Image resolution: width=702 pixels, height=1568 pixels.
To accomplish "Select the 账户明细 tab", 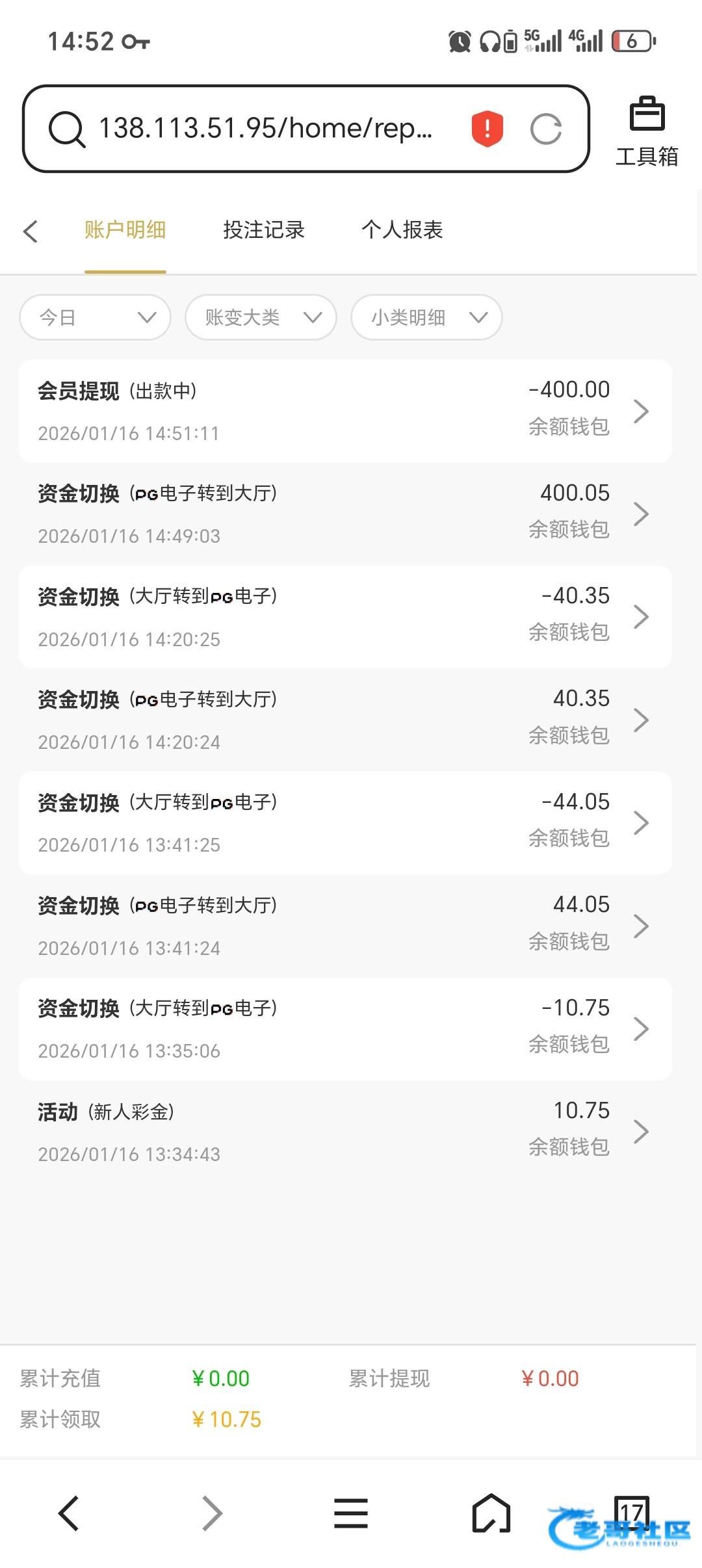I will [x=125, y=230].
